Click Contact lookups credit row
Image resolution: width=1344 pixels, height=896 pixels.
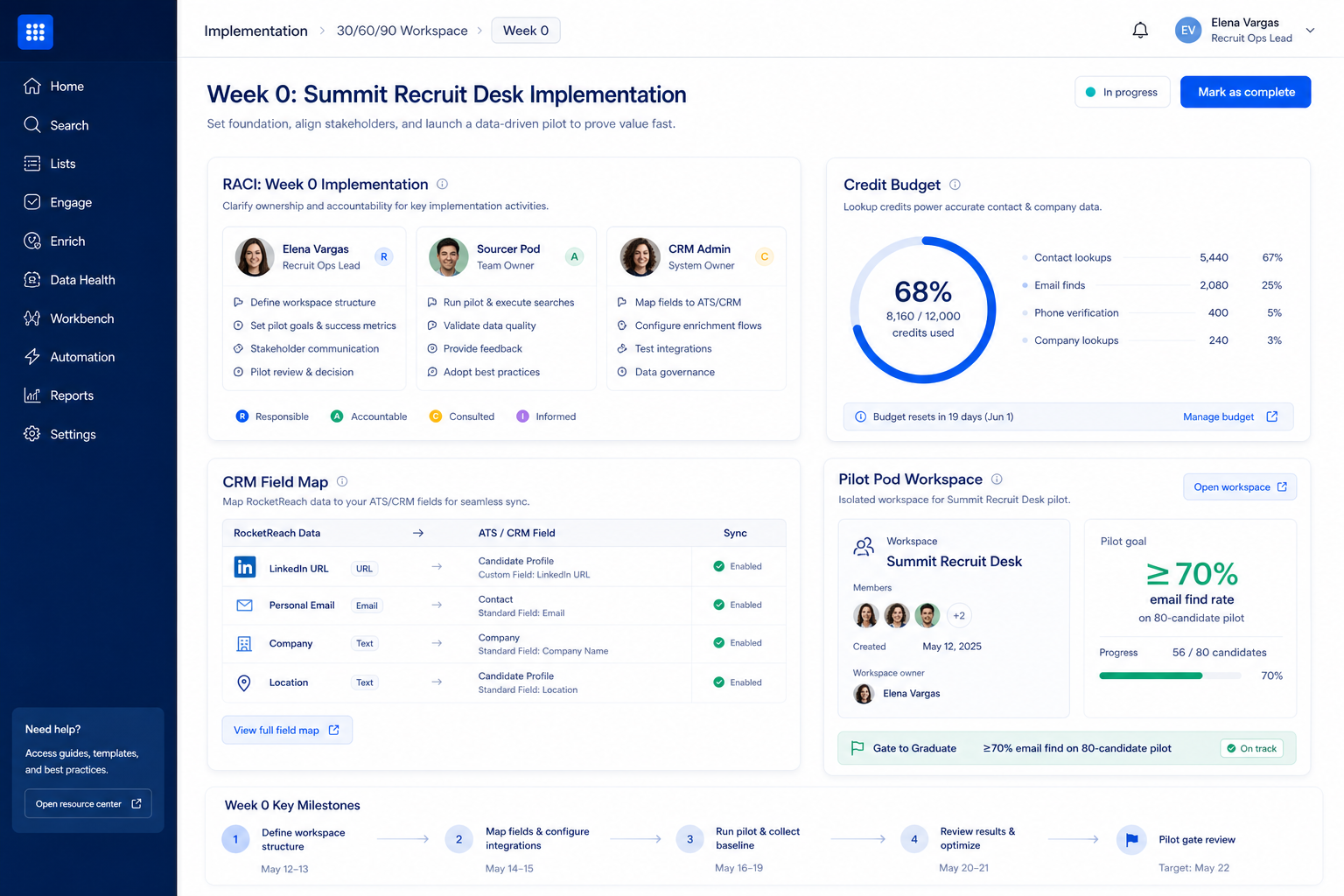point(1151,258)
